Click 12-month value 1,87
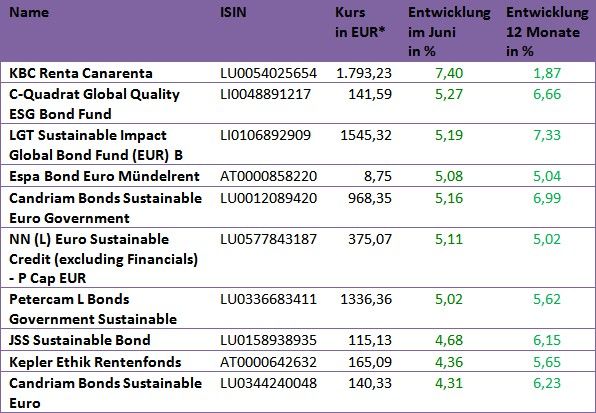This screenshot has height=413, width=596. [x=547, y=73]
